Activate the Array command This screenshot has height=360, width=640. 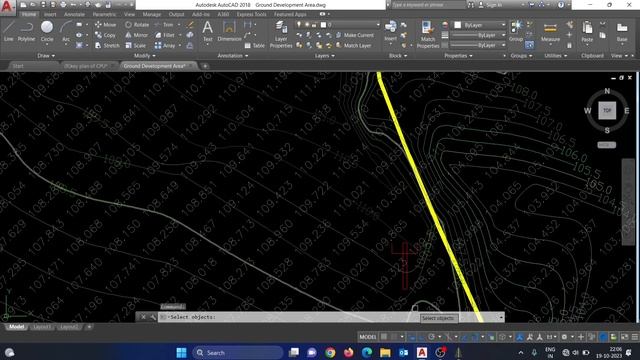[x=165, y=45]
